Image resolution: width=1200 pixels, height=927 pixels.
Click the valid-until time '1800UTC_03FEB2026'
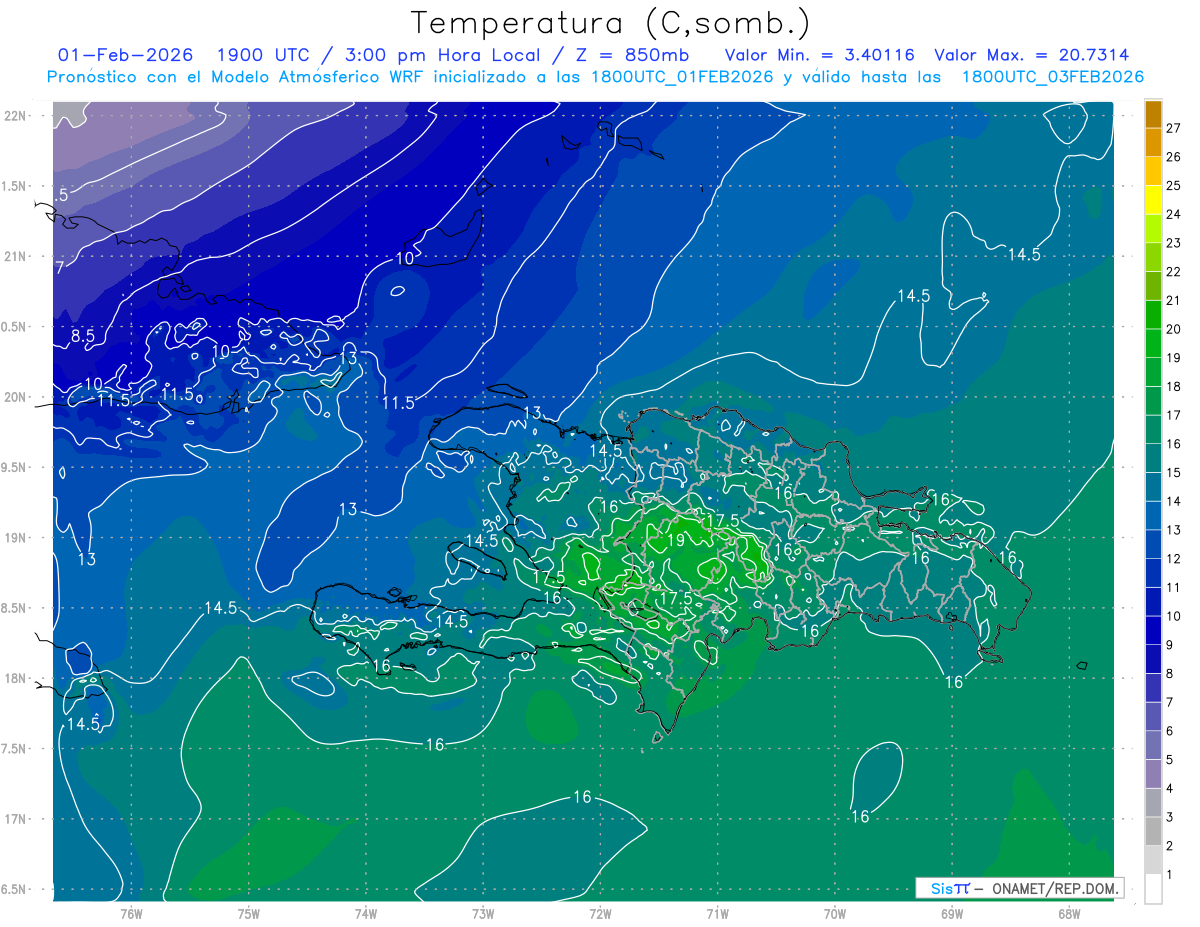(x=1053, y=77)
